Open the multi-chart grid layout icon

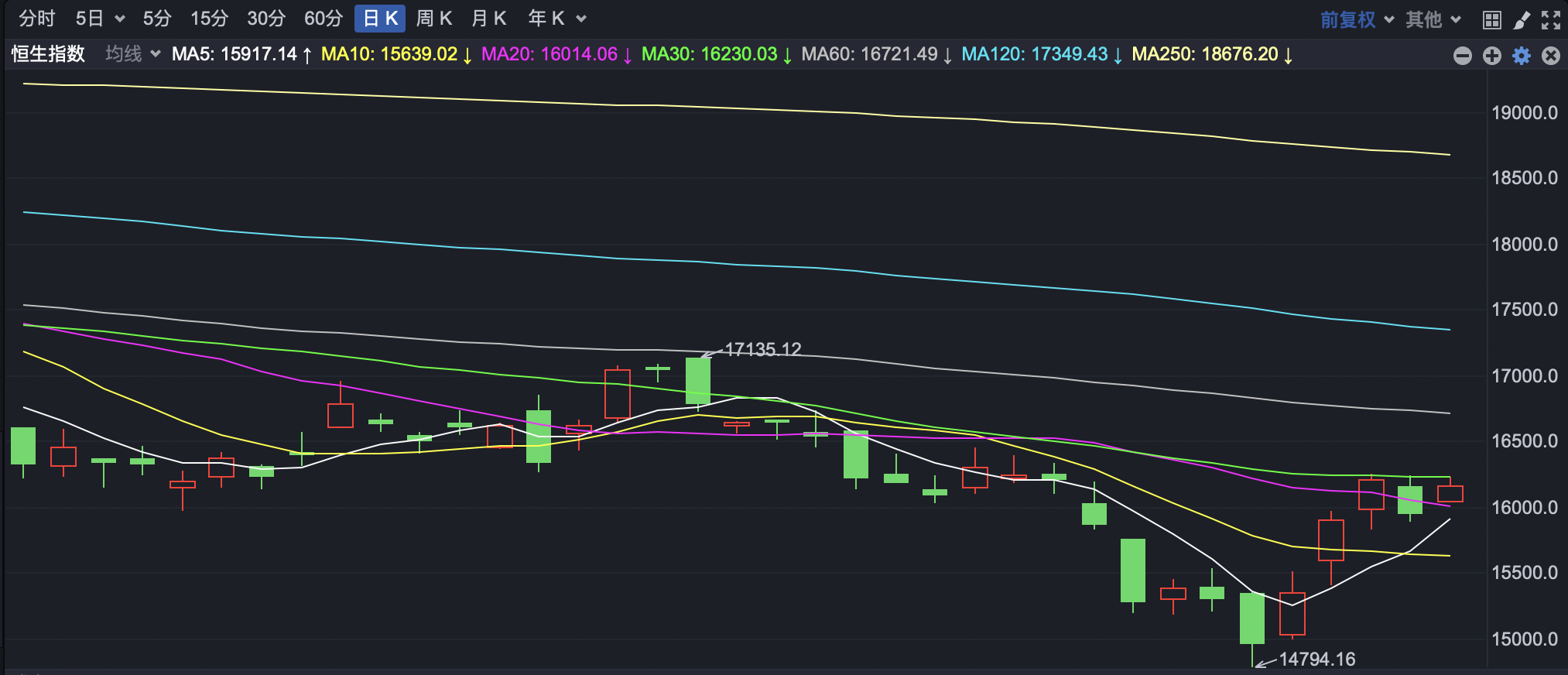1491,19
